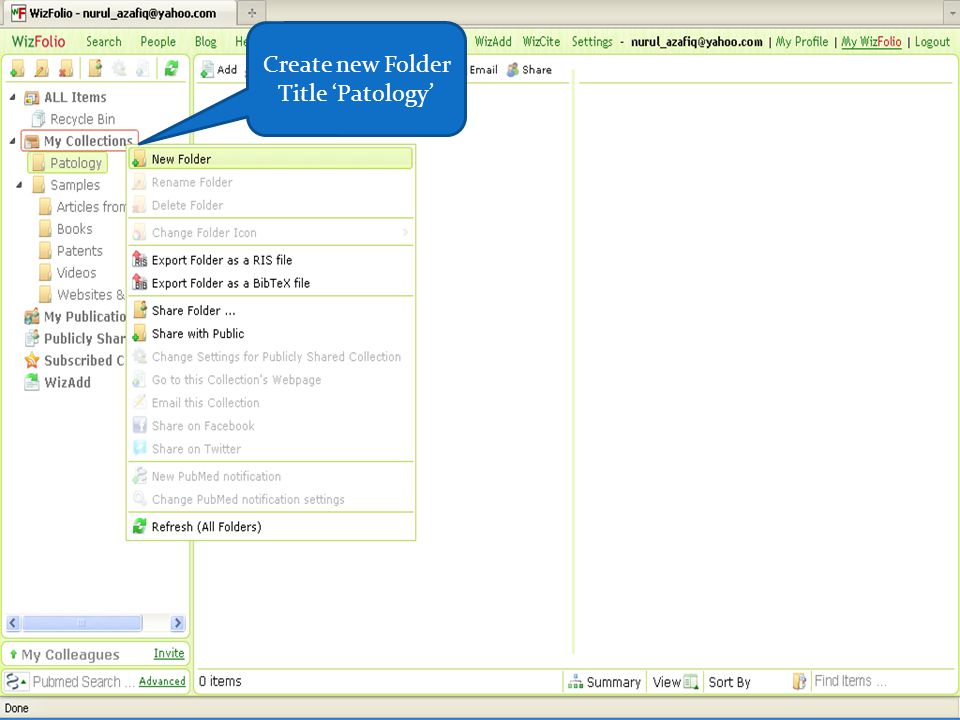Open Advanced Pubmed search link
The width and height of the screenshot is (960, 720).
pos(162,681)
